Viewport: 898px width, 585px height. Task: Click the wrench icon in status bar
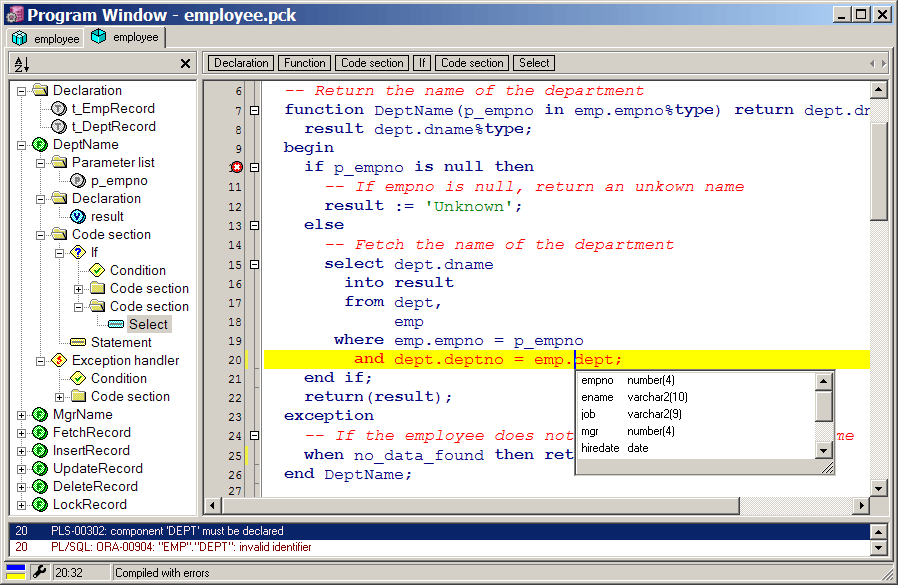(39, 572)
